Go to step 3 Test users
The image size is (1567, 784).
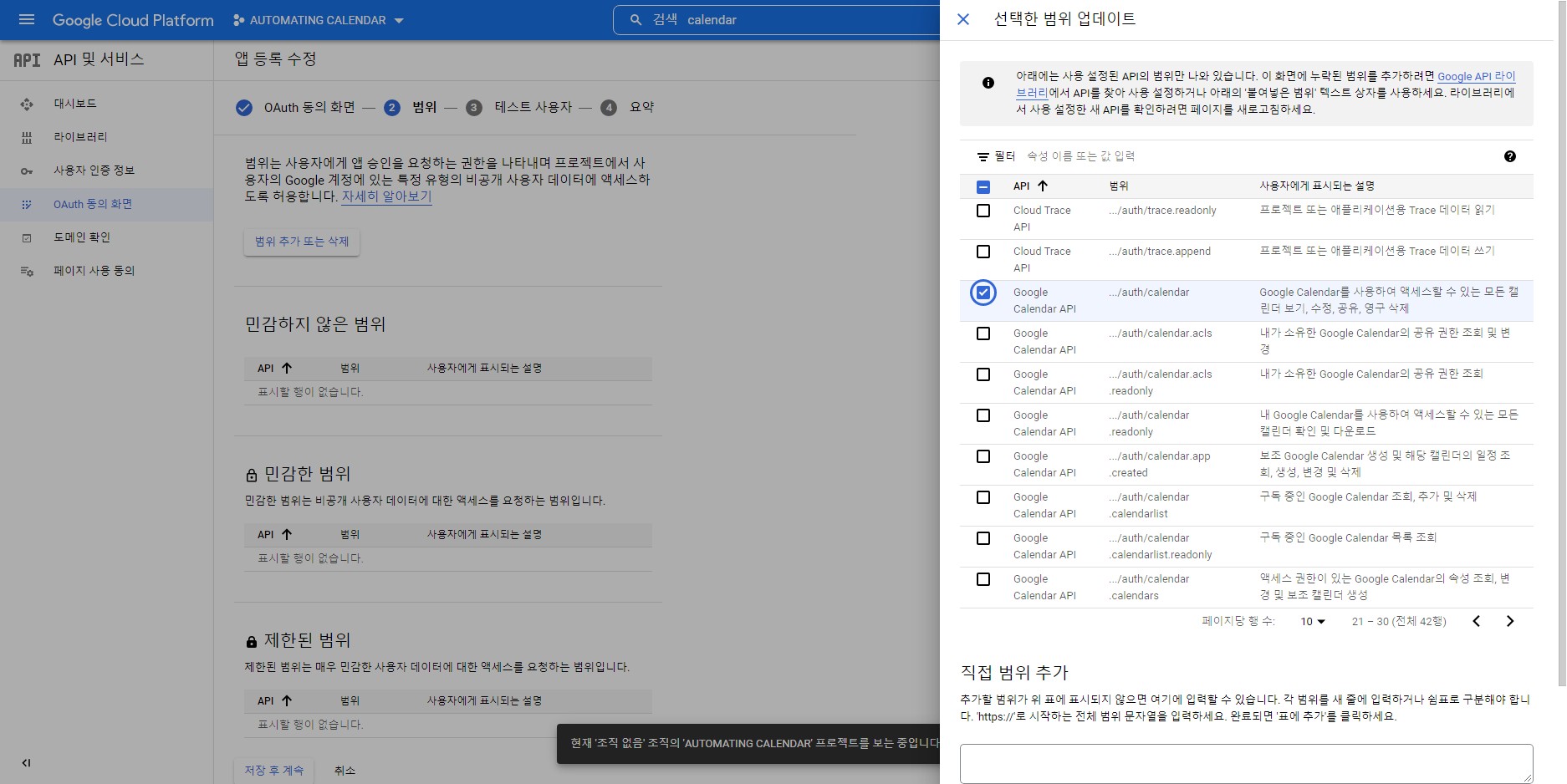(x=519, y=107)
